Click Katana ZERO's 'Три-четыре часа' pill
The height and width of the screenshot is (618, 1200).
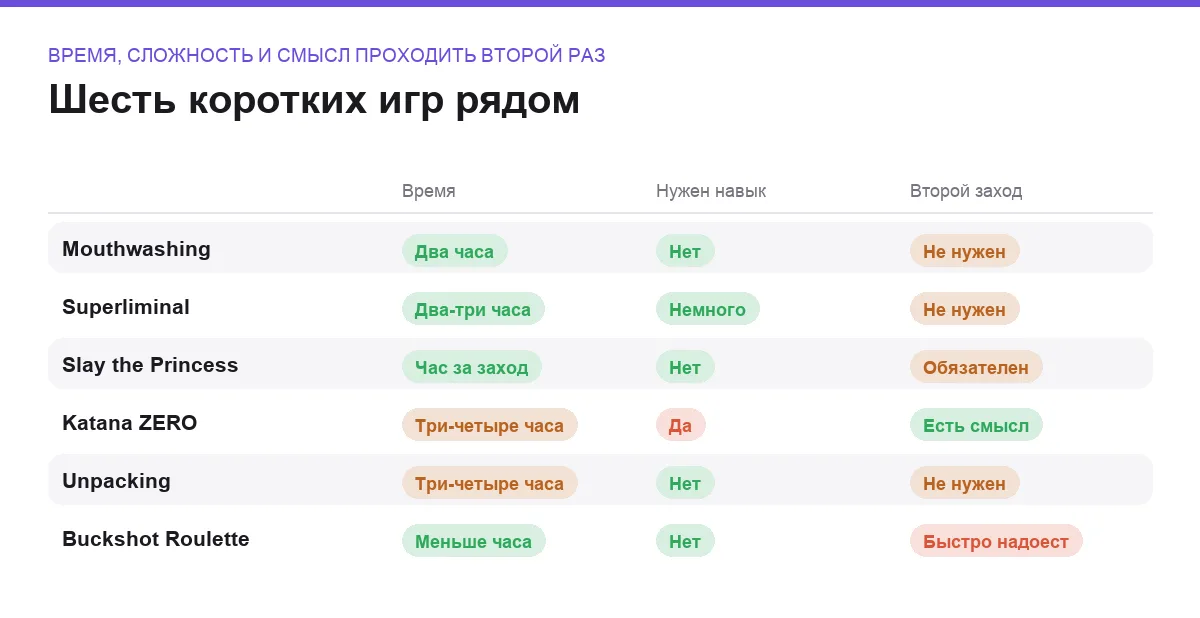[490, 425]
